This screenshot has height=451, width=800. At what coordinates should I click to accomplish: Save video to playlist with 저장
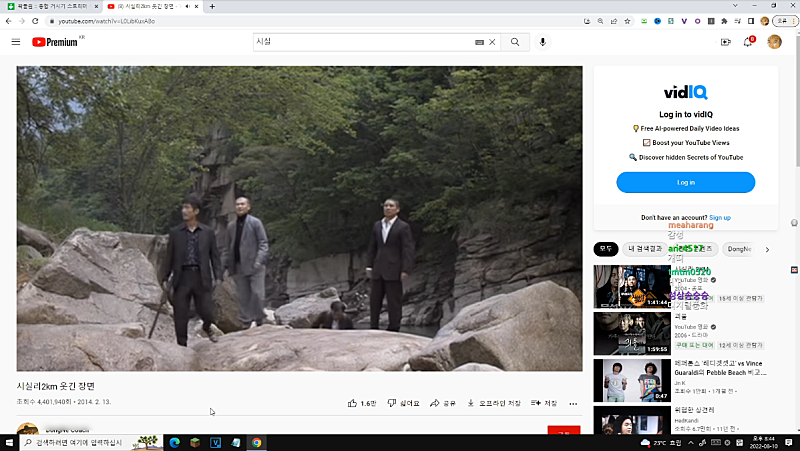pyautogui.click(x=544, y=403)
